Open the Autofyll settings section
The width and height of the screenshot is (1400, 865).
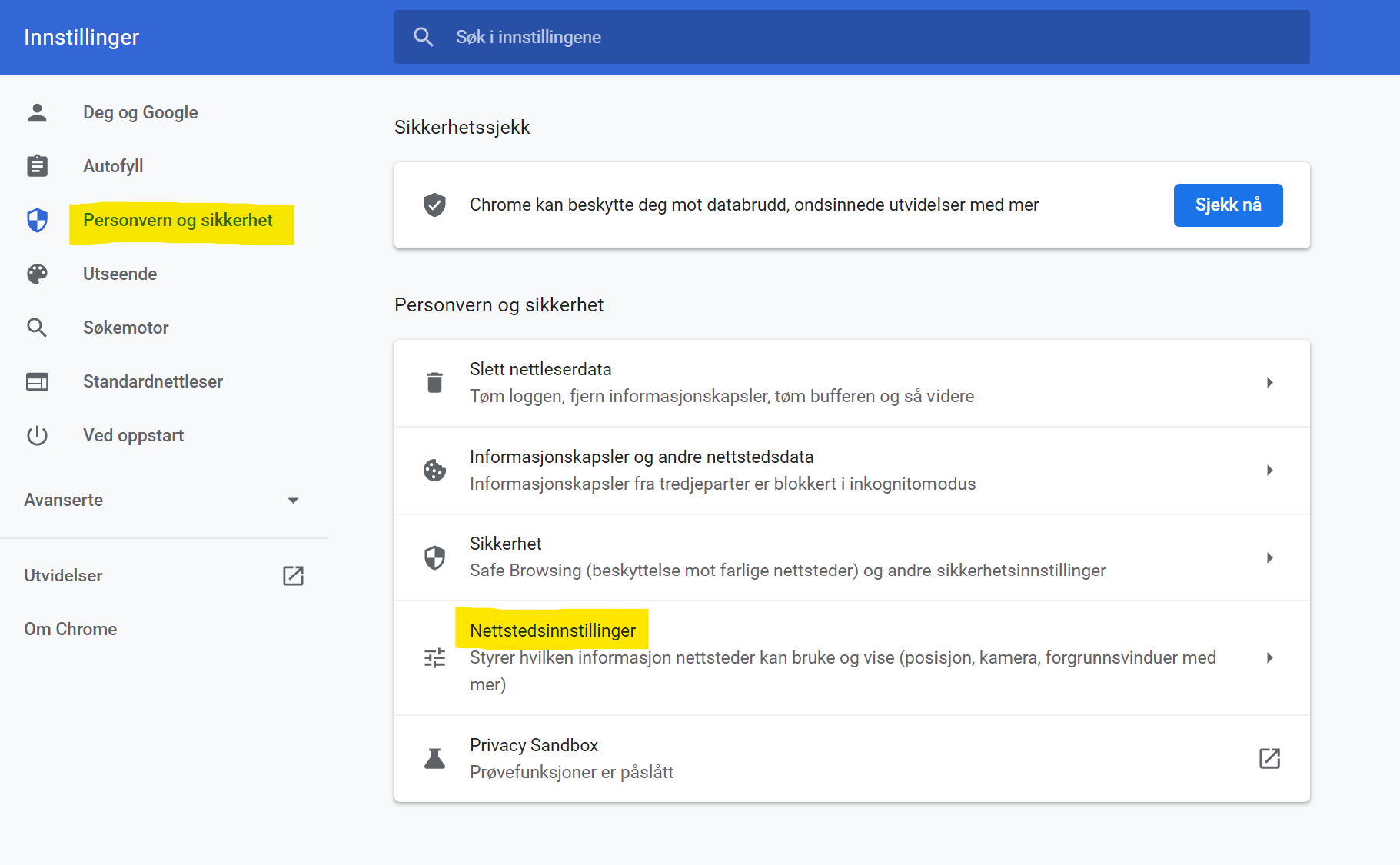pyautogui.click(x=113, y=166)
